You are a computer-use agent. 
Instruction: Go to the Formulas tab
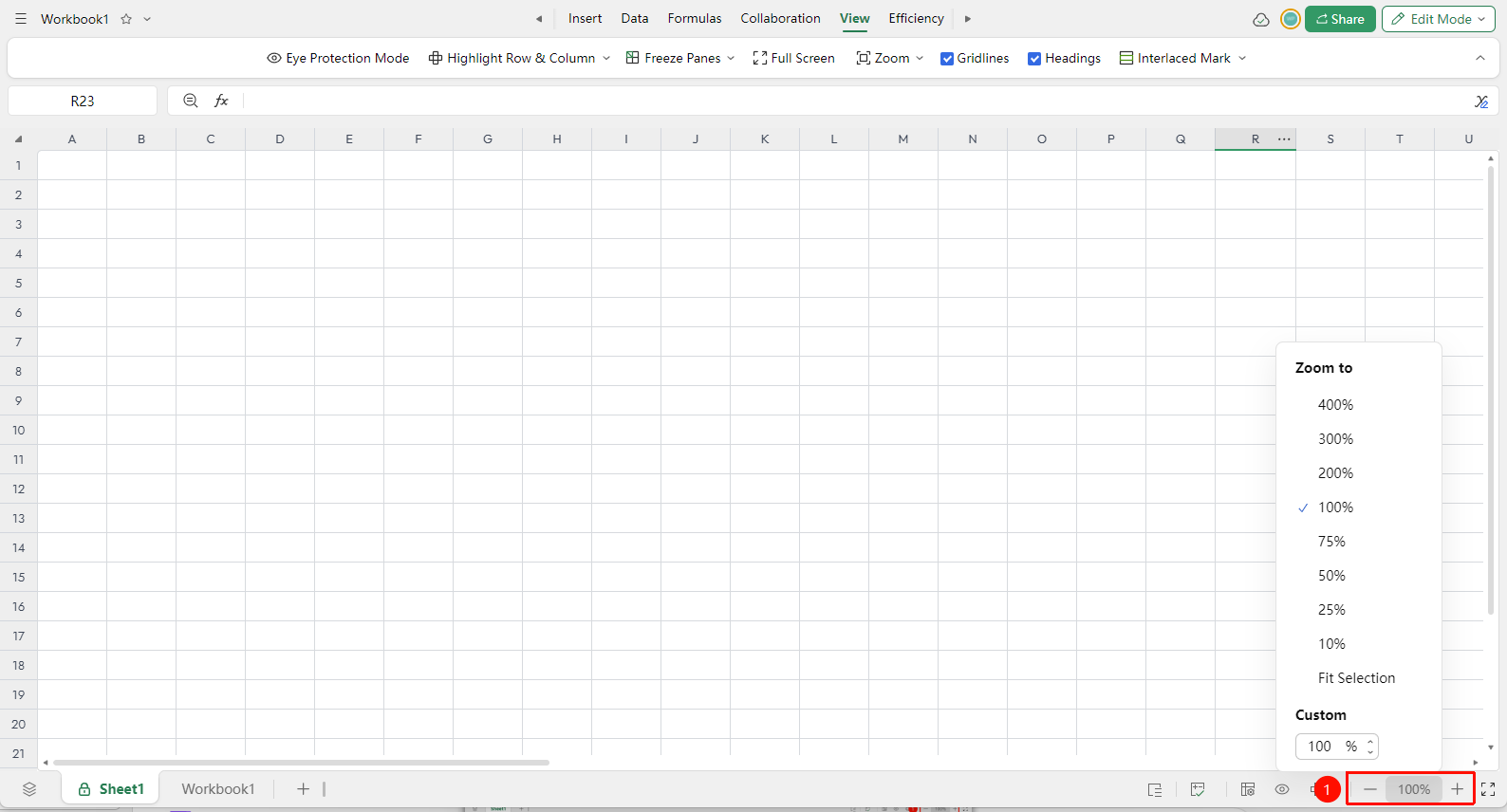[695, 19]
